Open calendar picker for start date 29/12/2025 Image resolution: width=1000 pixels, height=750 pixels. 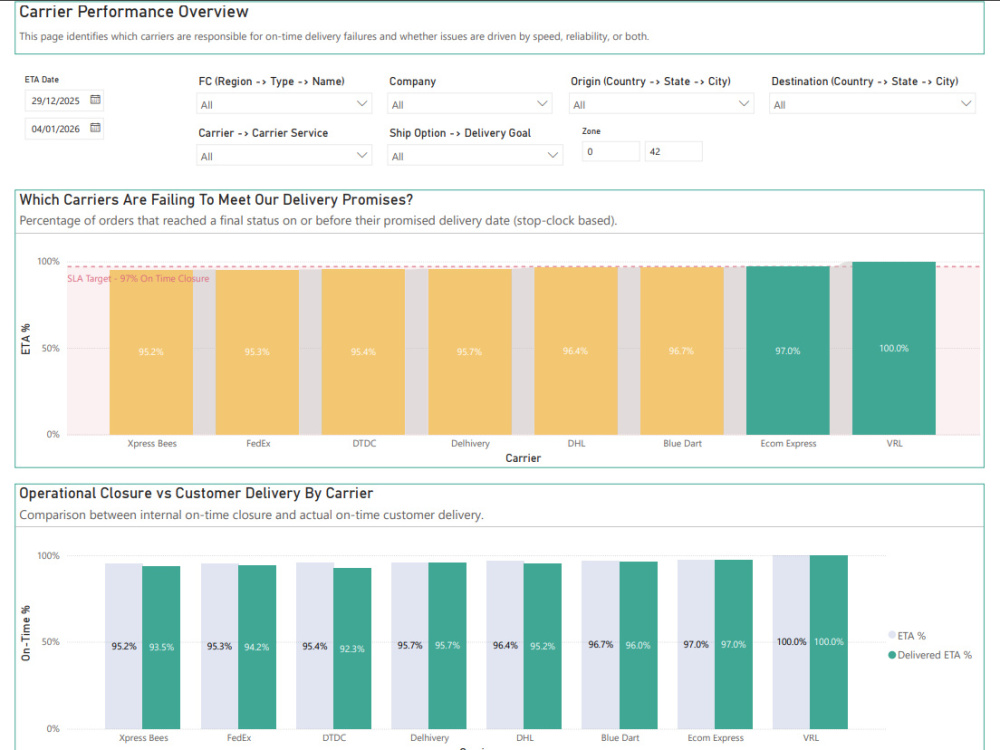95,99
